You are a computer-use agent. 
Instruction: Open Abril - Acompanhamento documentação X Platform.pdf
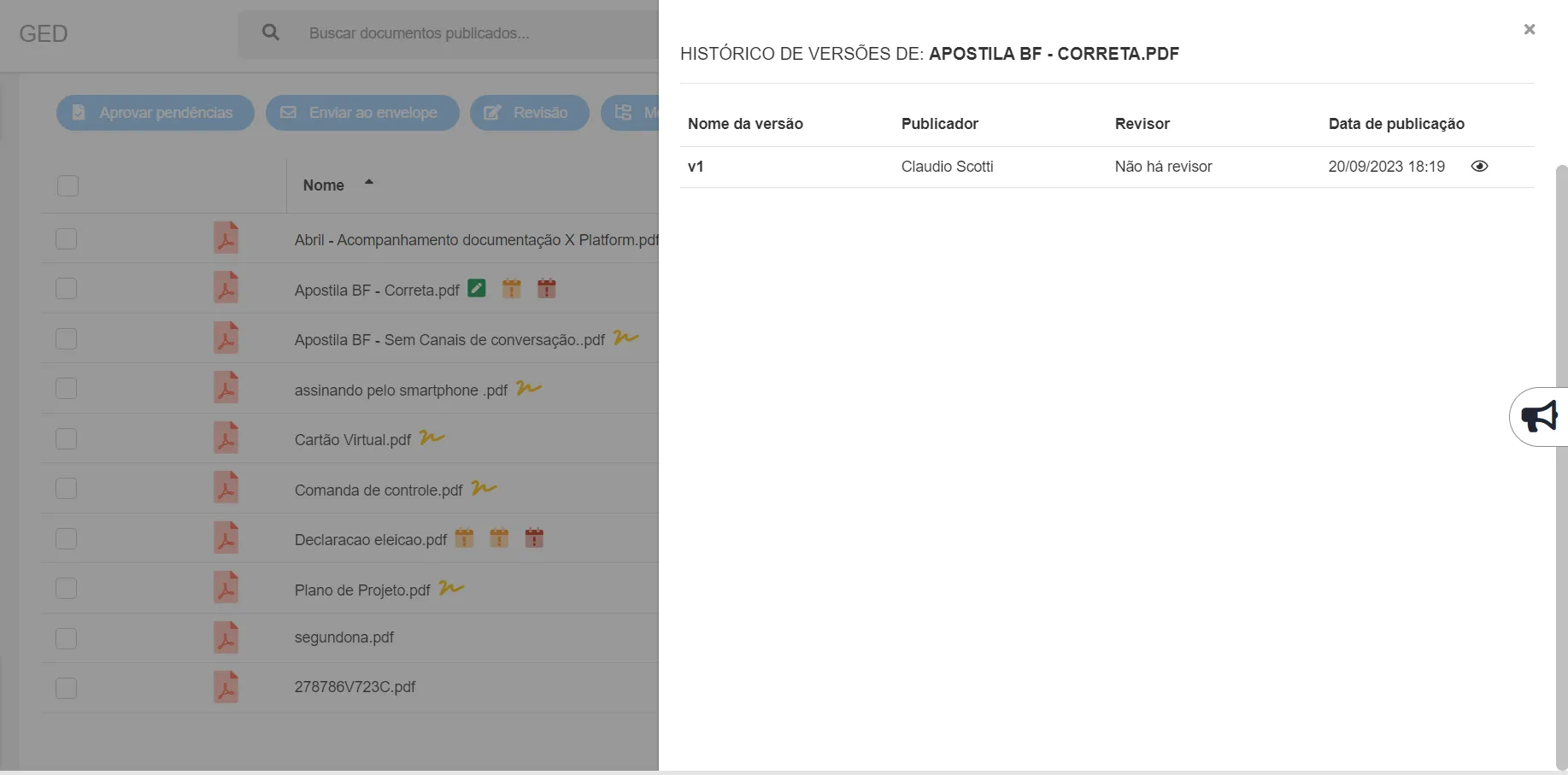[476, 240]
